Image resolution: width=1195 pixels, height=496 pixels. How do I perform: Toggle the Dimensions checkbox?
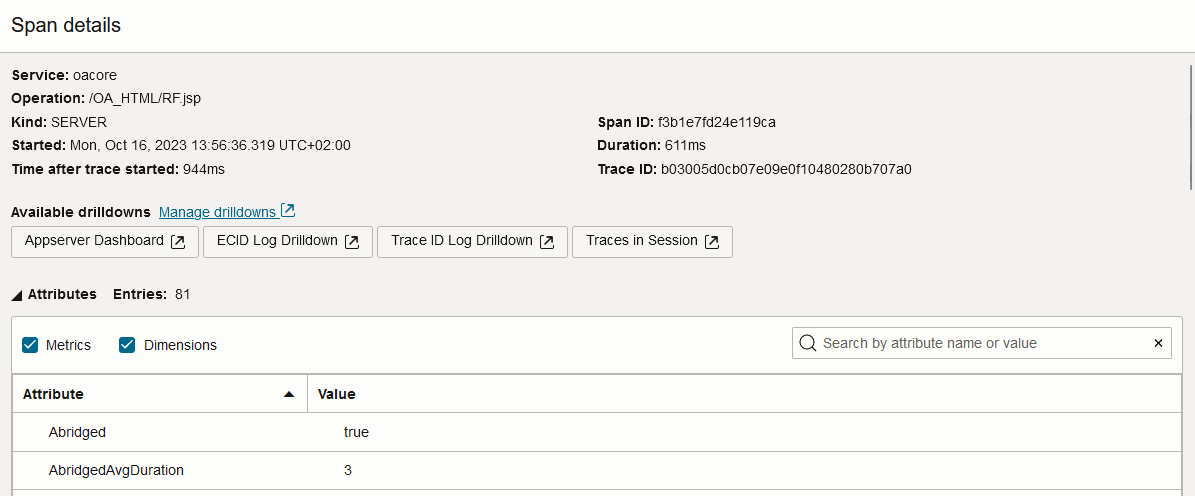click(x=127, y=345)
